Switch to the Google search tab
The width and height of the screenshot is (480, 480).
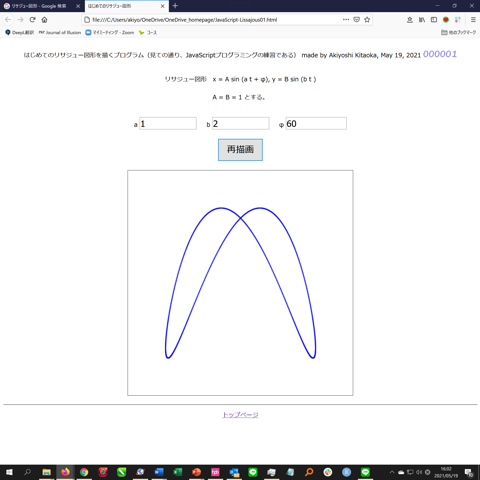(42, 6)
